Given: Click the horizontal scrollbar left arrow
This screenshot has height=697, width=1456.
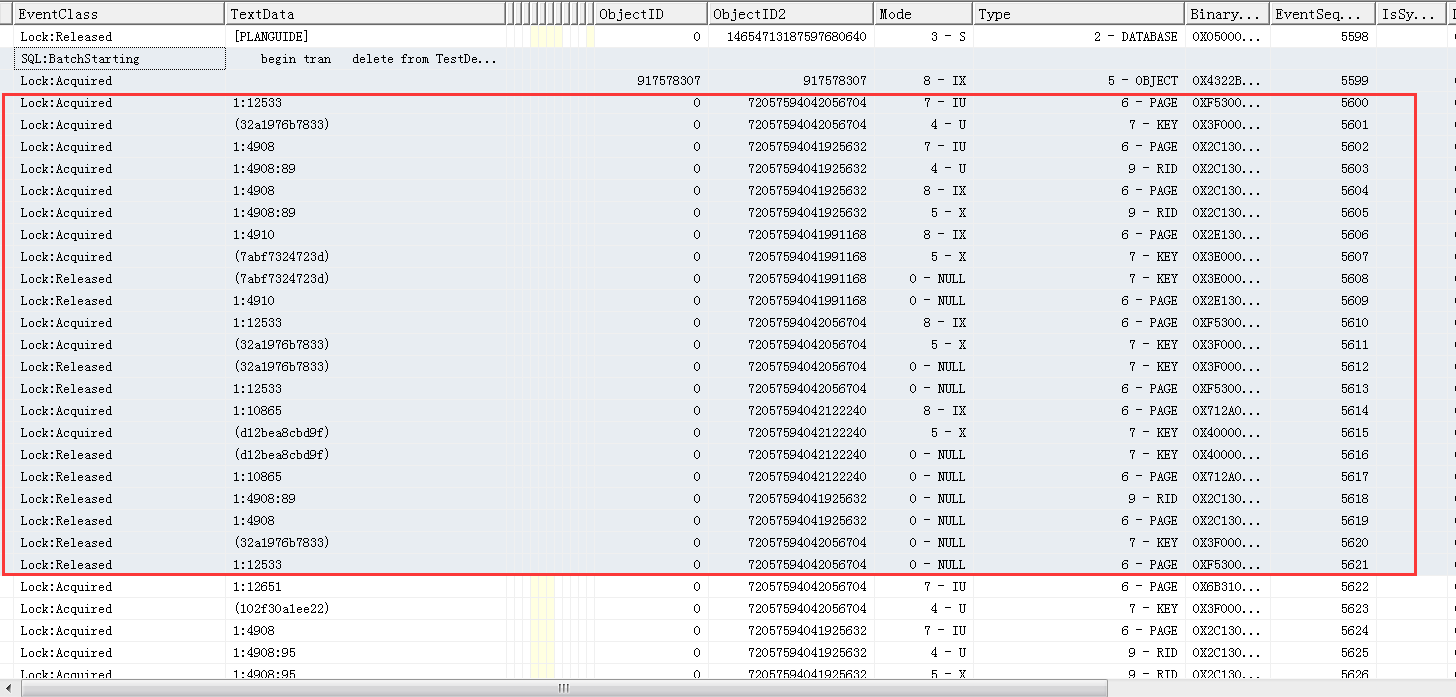Looking at the screenshot, I should click(10, 688).
